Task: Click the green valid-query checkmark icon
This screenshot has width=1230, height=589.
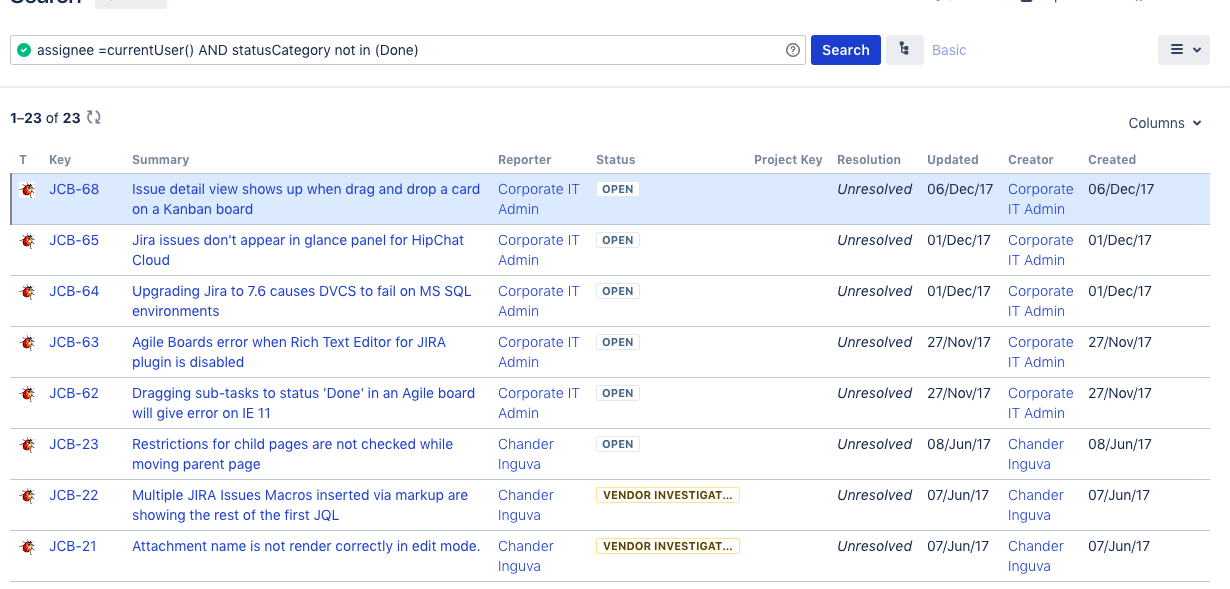Action: click(23, 49)
